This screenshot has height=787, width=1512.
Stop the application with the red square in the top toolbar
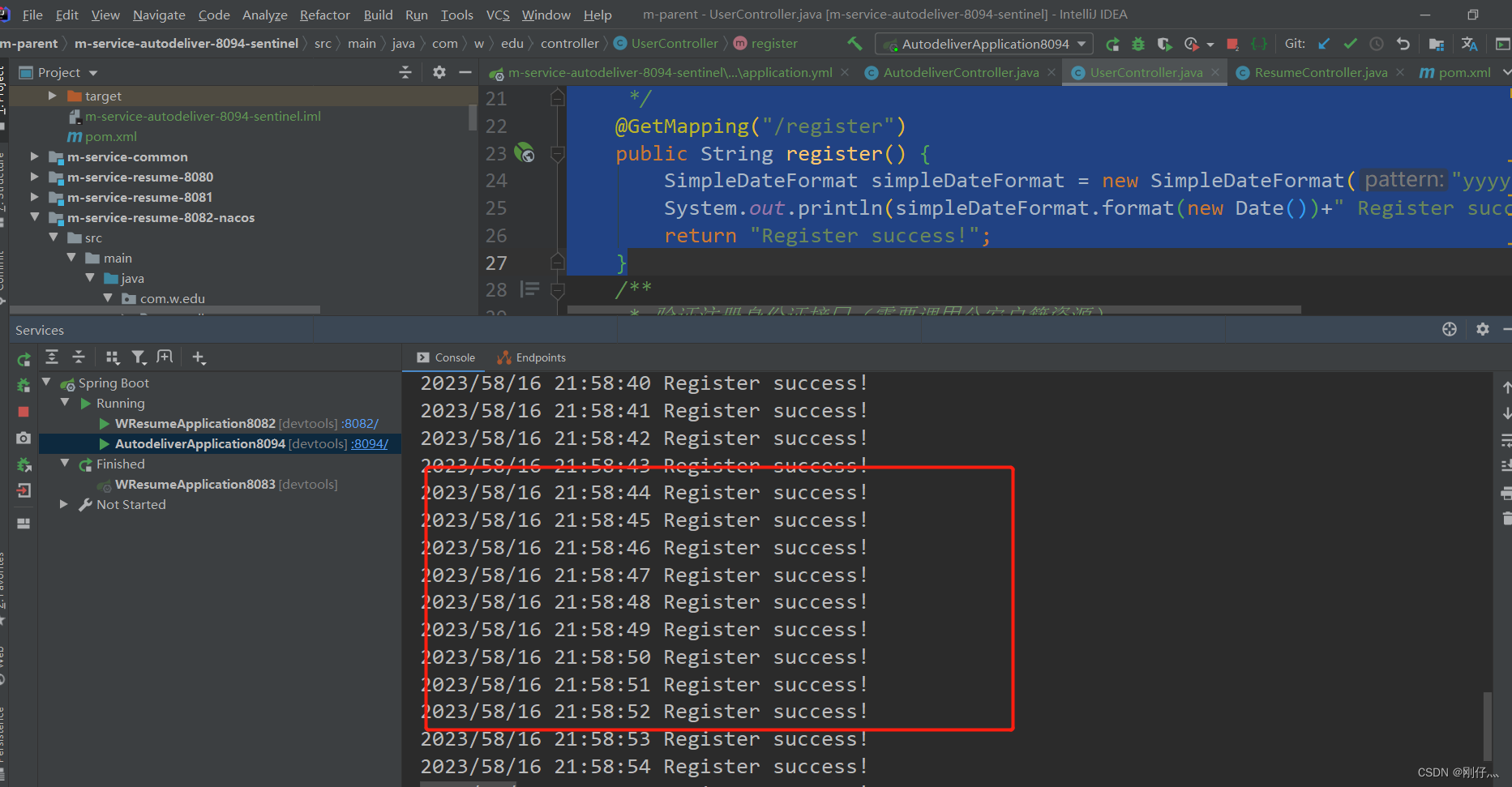coord(1232,44)
